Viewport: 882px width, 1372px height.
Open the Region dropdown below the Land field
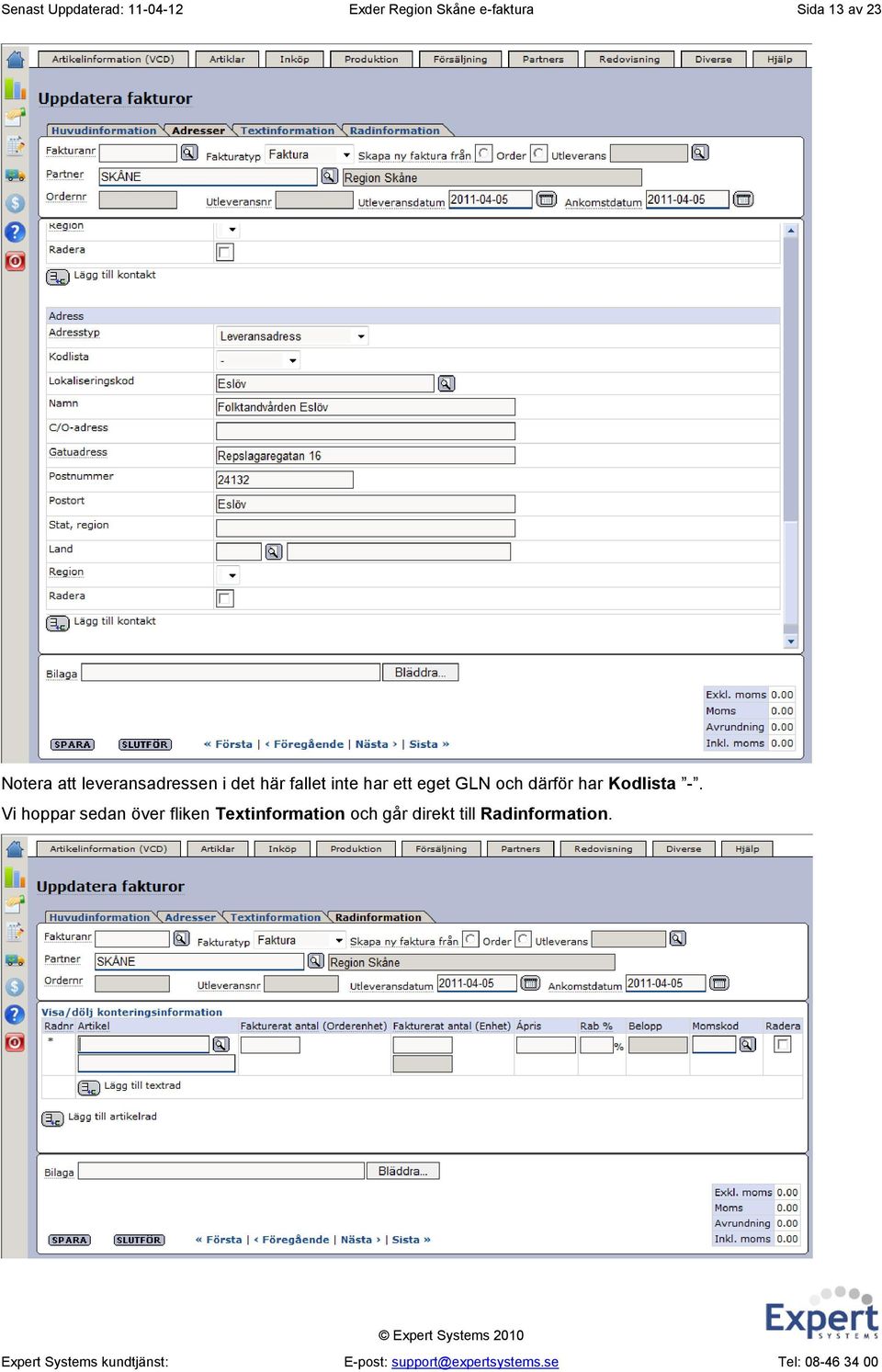[228, 575]
